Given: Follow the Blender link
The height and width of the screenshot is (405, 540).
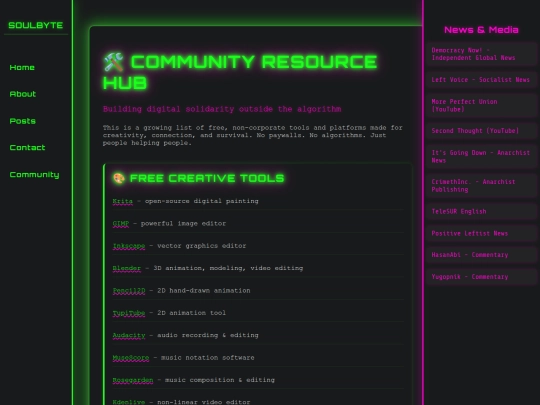Looking at the screenshot, I should 127,268.
